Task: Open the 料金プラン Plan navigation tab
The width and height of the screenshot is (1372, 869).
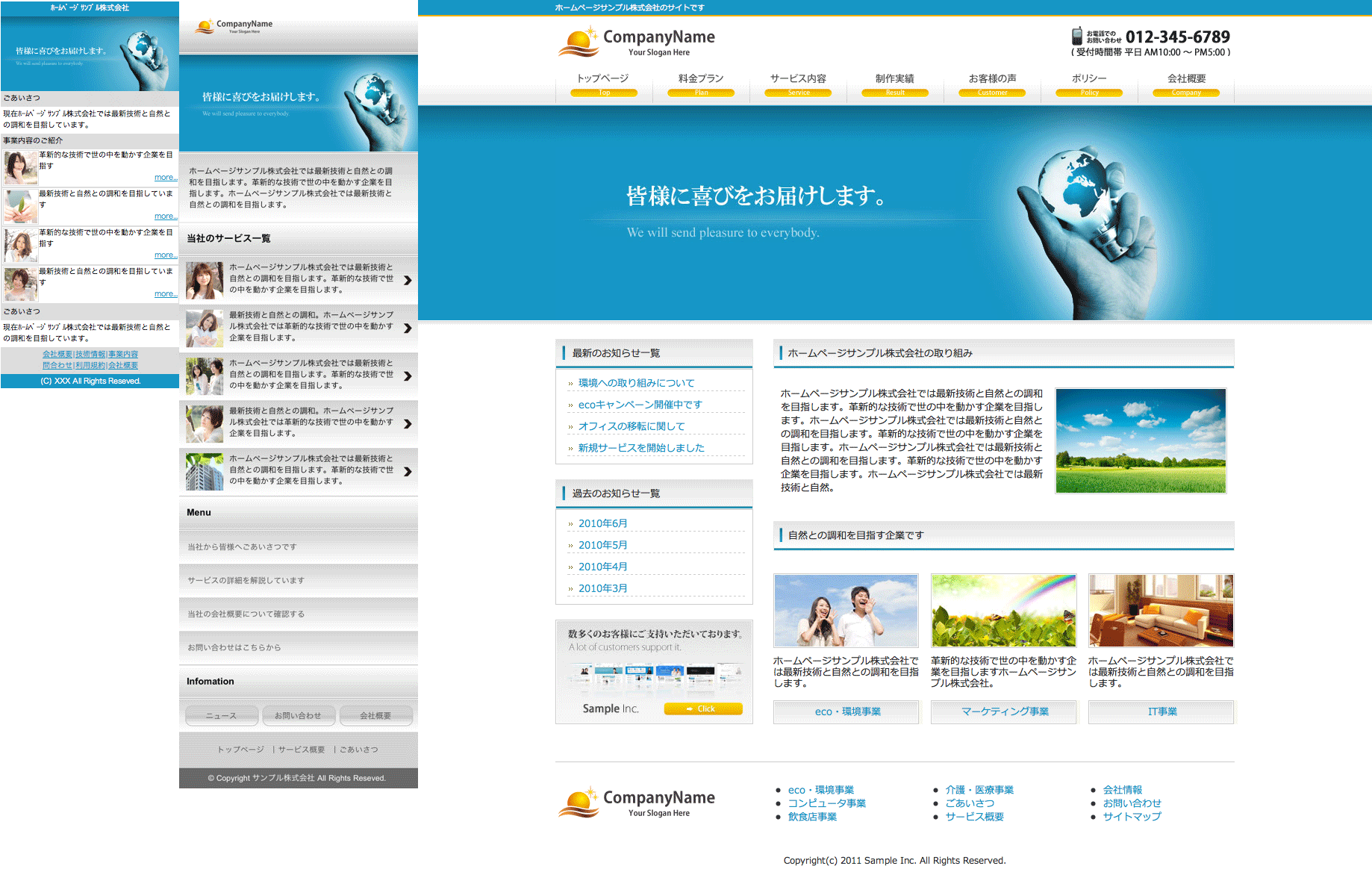Action: tap(700, 84)
